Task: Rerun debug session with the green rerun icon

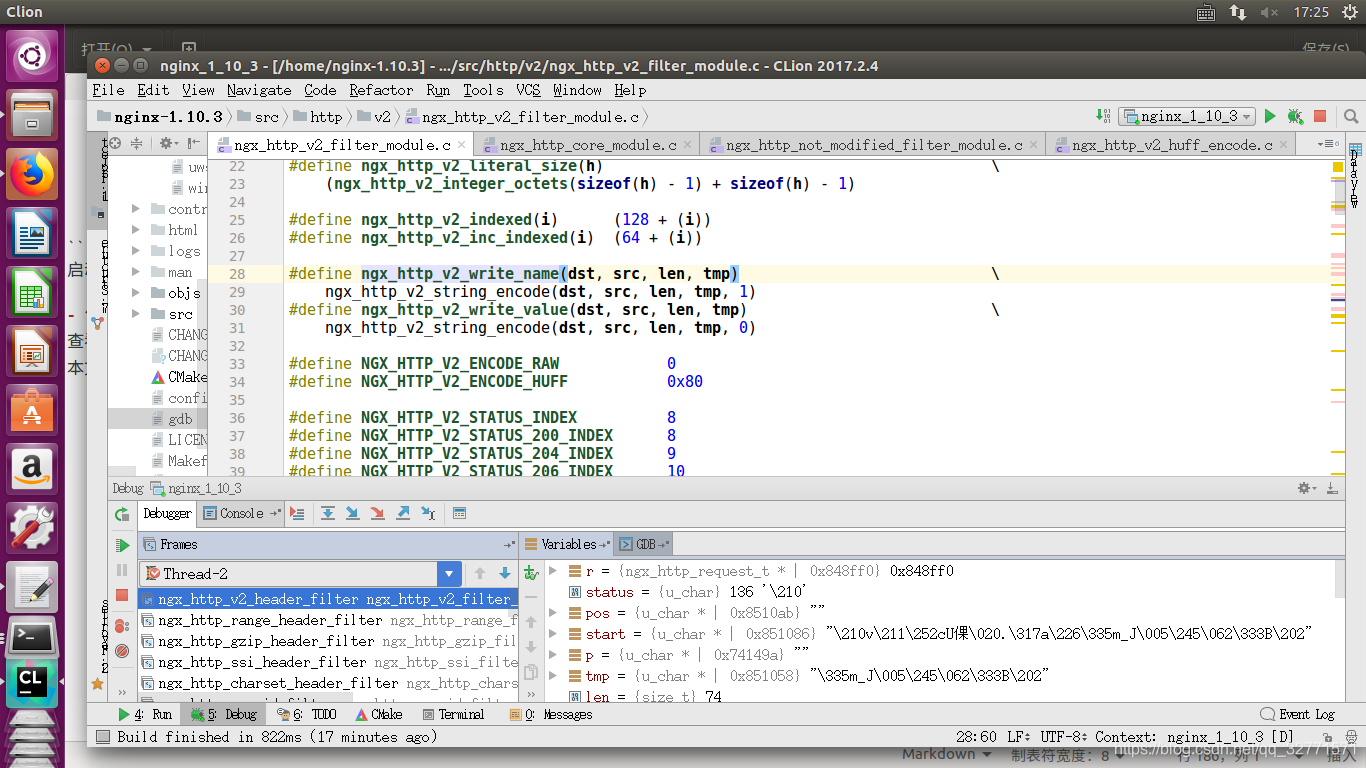Action: [122, 514]
